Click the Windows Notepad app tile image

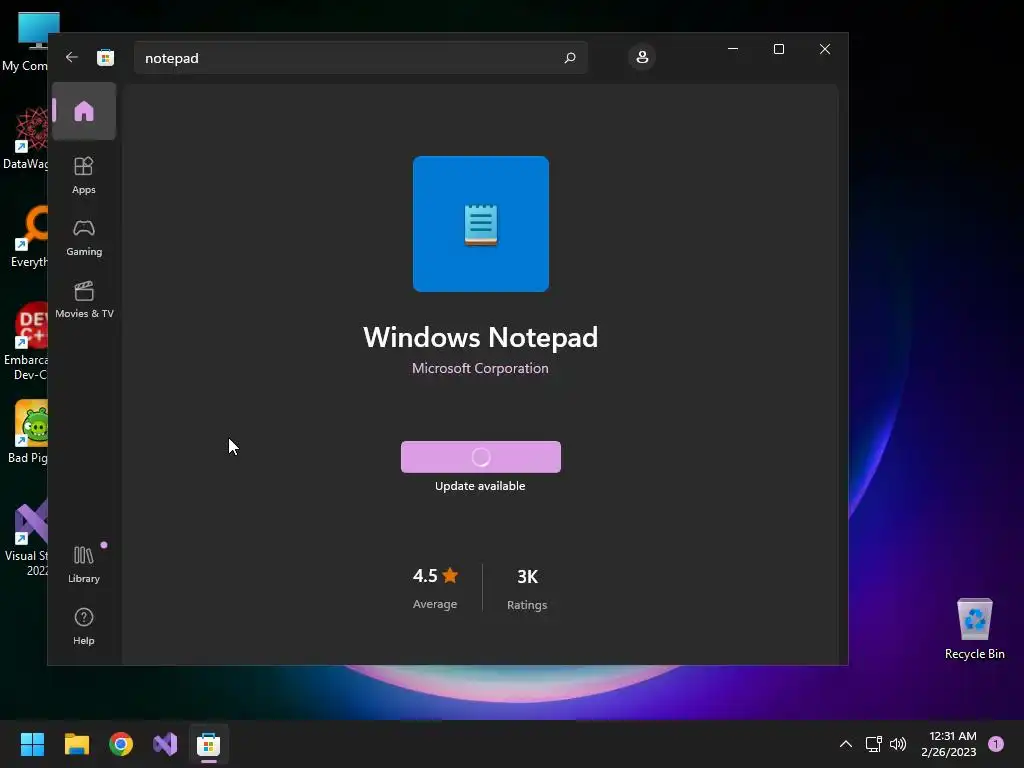[481, 224]
